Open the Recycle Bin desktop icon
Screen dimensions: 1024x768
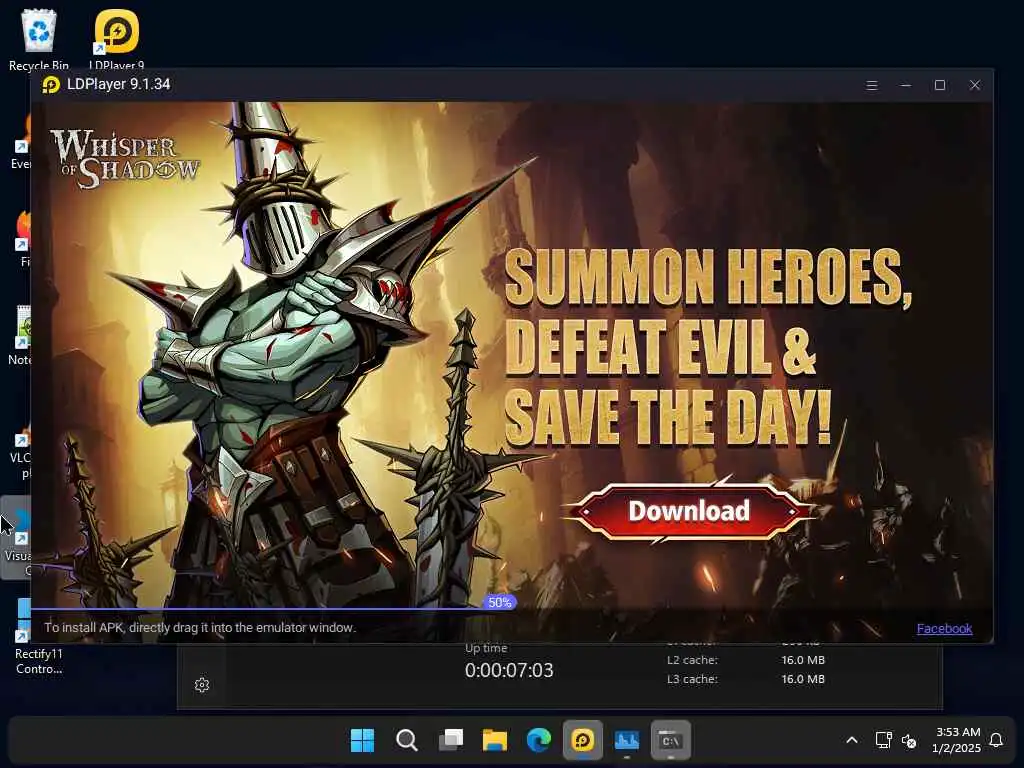click(x=39, y=38)
